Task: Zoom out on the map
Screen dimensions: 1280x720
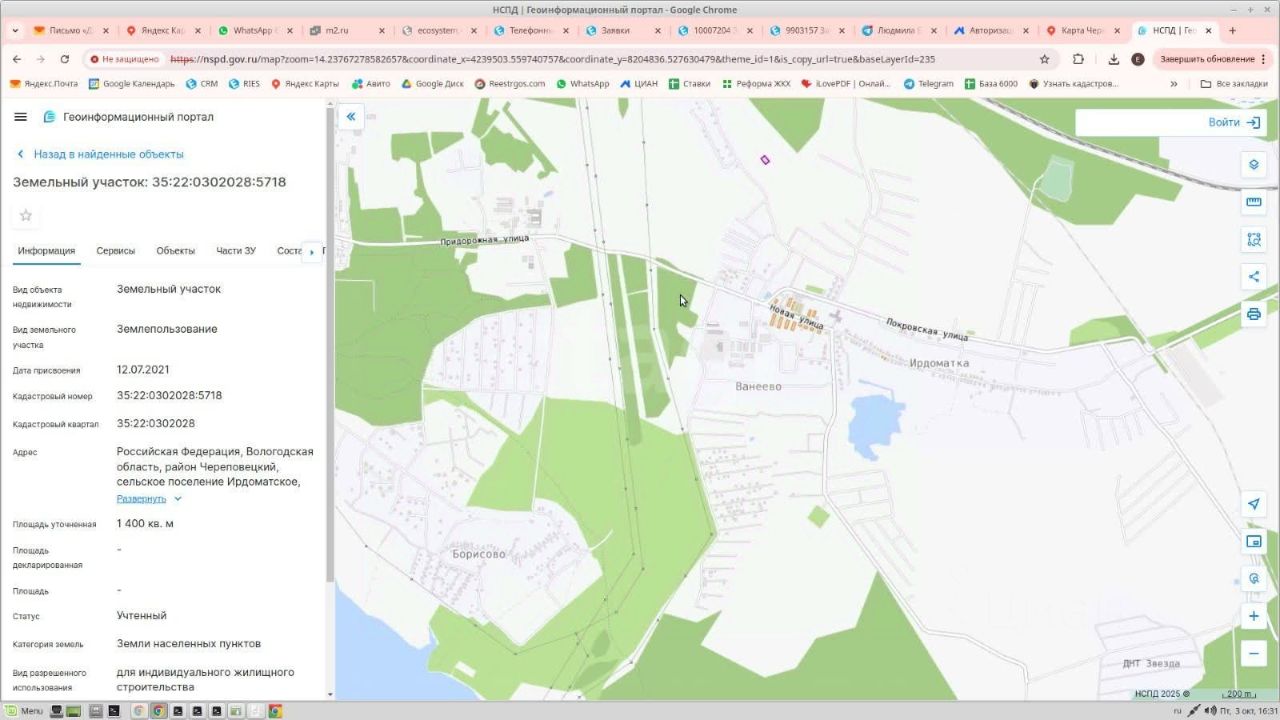Action: 1253,654
